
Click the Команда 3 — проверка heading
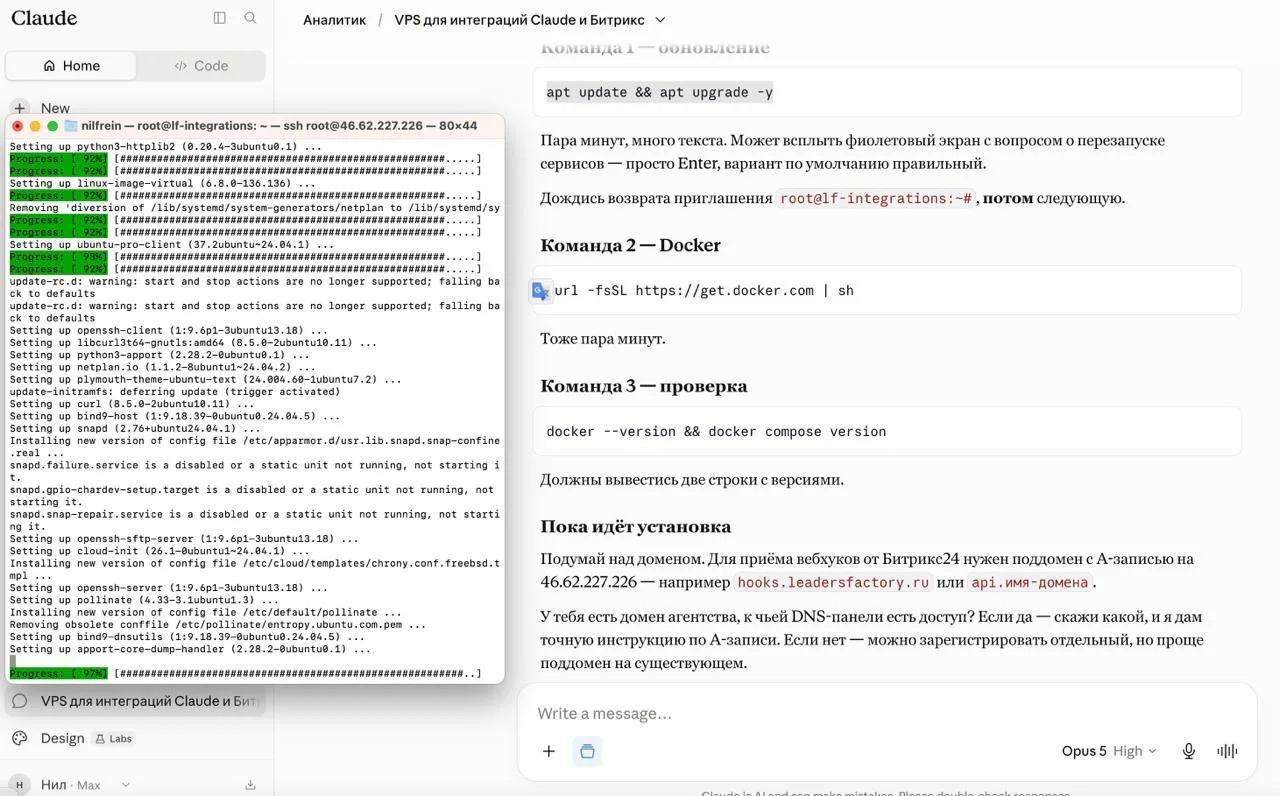coord(643,386)
